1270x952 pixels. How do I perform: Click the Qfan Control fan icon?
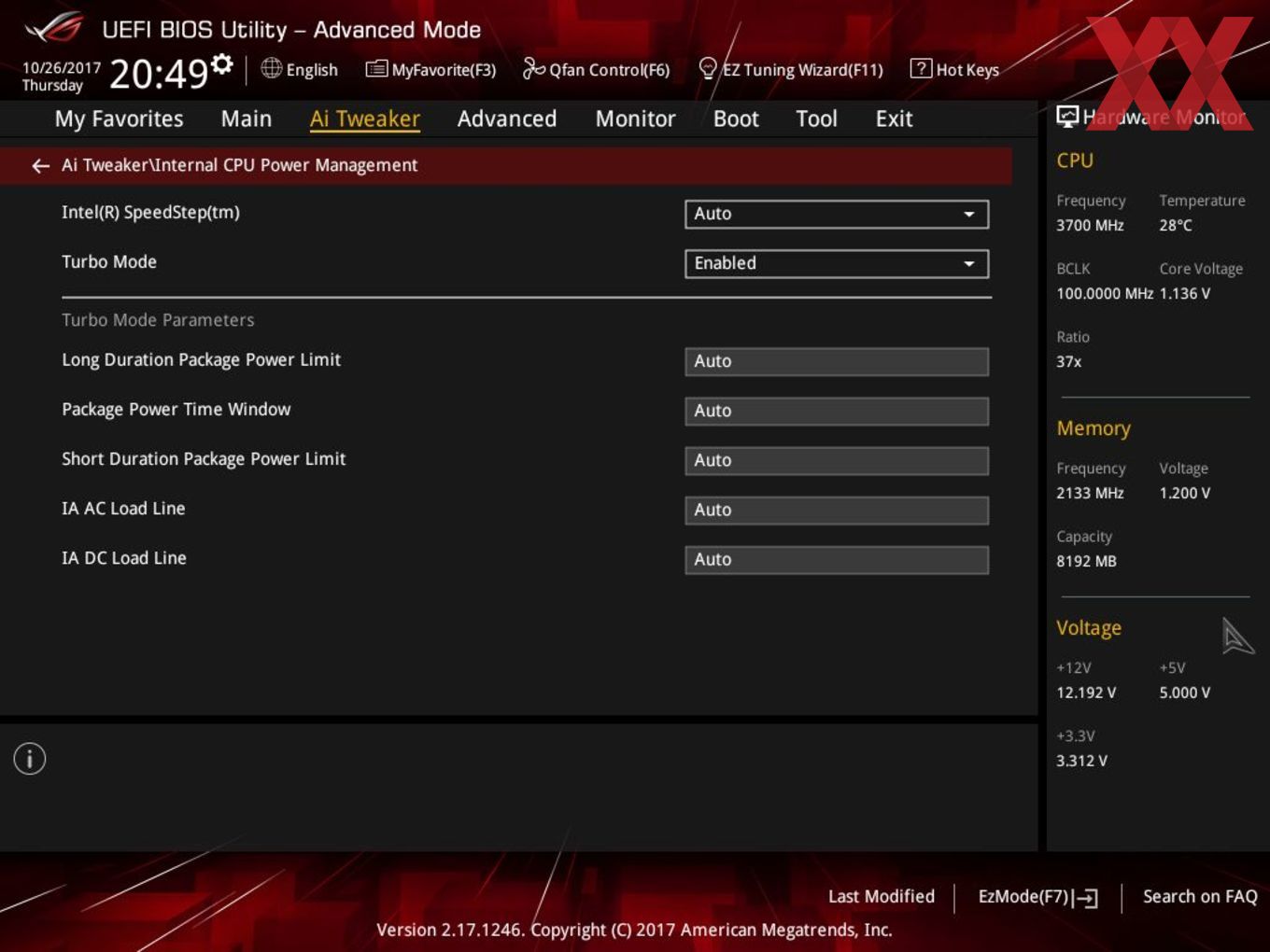(533, 68)
